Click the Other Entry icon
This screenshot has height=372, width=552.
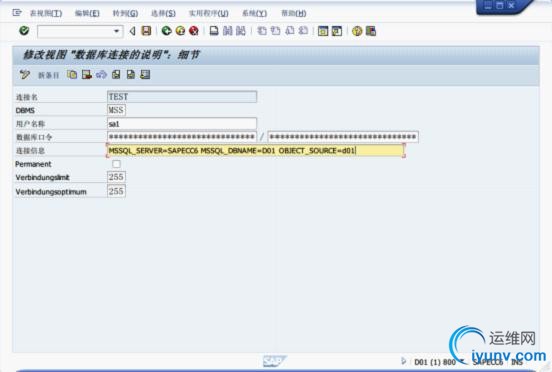coord(145,75)
